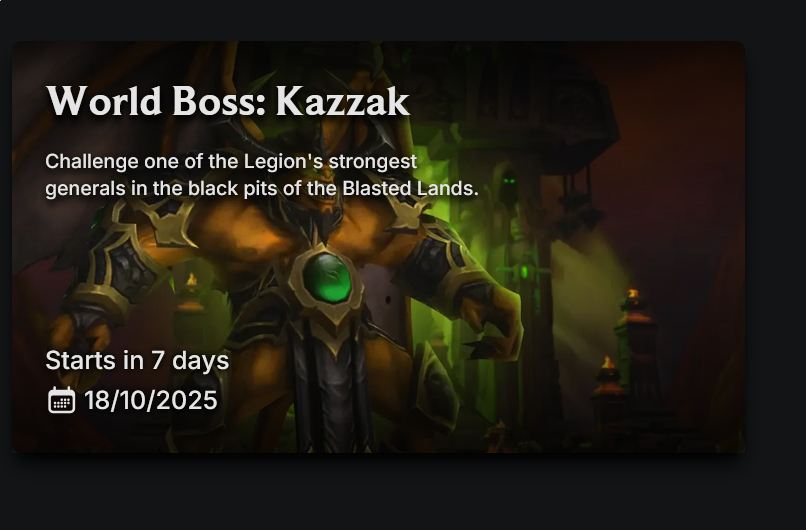Click Kazzak's spiked shoulder bracer

[x=123, y=257]
